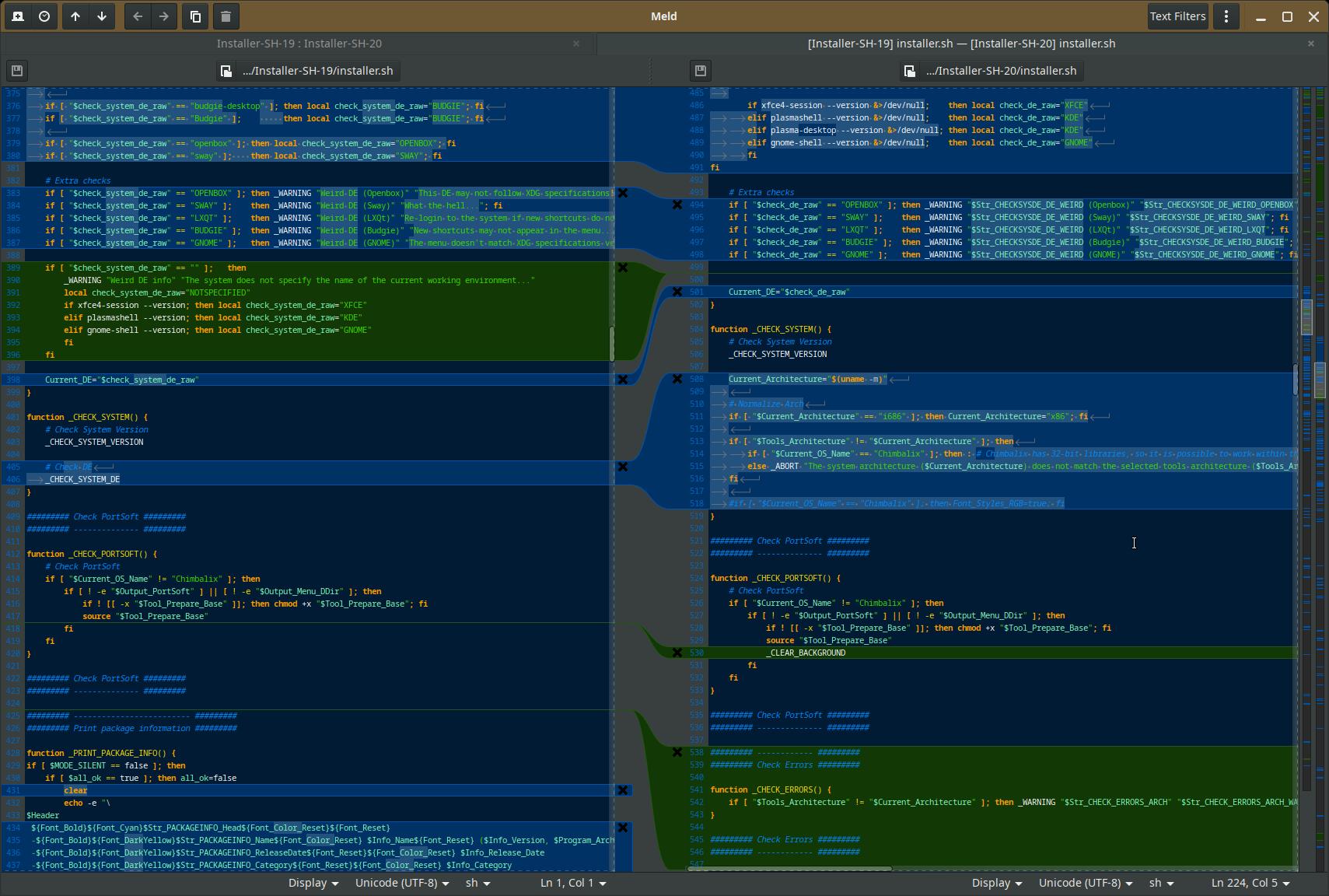Image resolution: width=1329 pixels, height=896 pixels.
Task: Click the right pane horizontal scrollbar
Action: point(789,869)
